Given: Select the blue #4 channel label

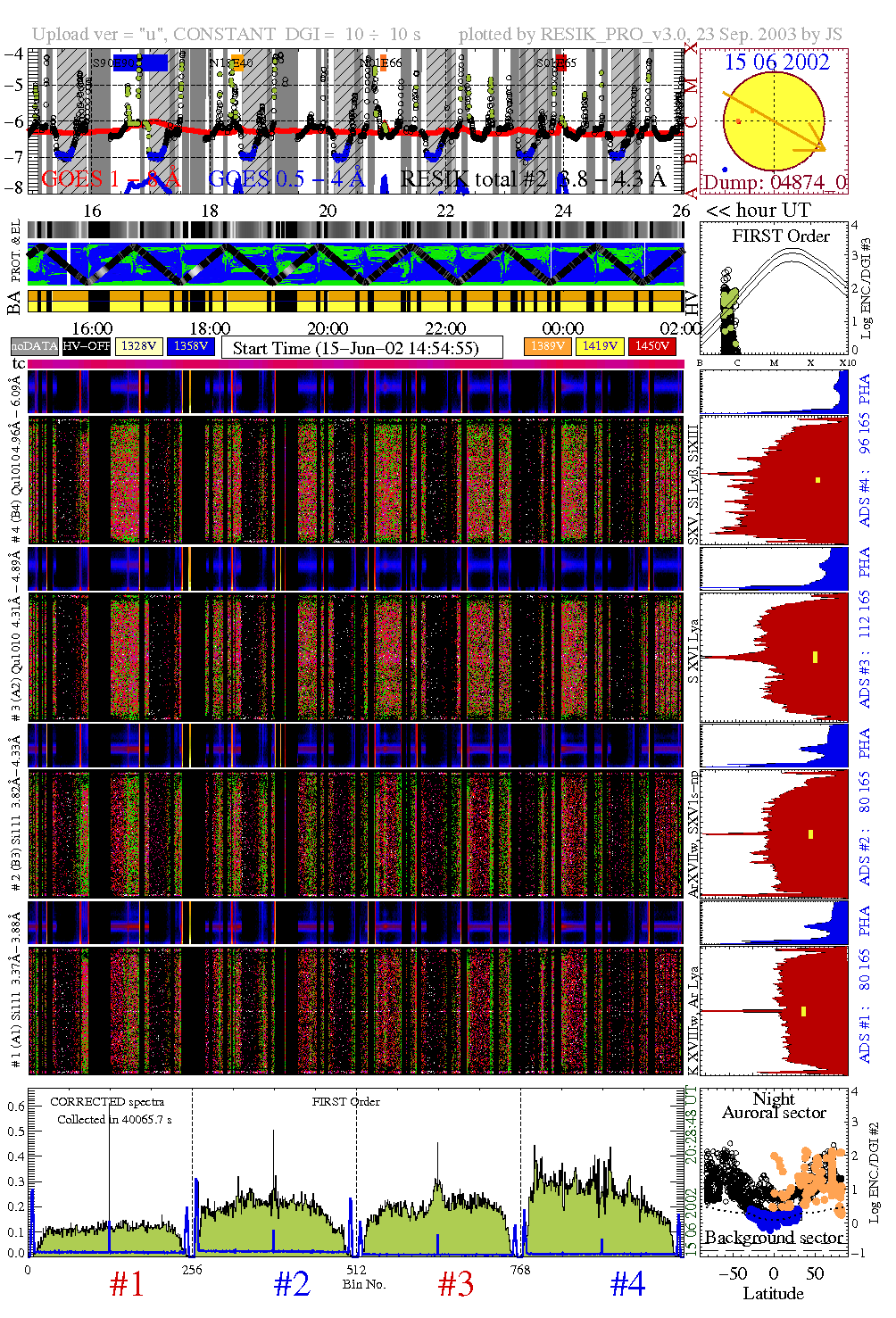Looking at the screenshot, I should coord(627,1284).
